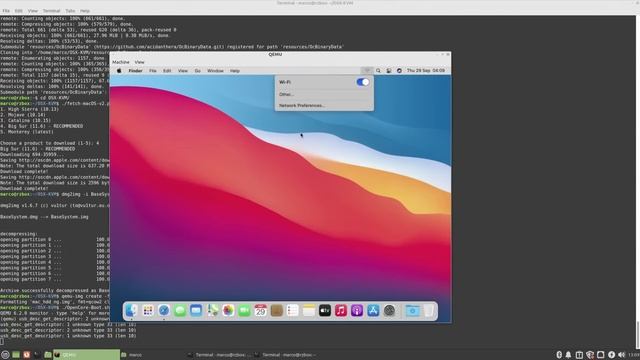This screenshot has width=640, height=360.
Task: Open the QEMU View menu
Action: (140, 62)
